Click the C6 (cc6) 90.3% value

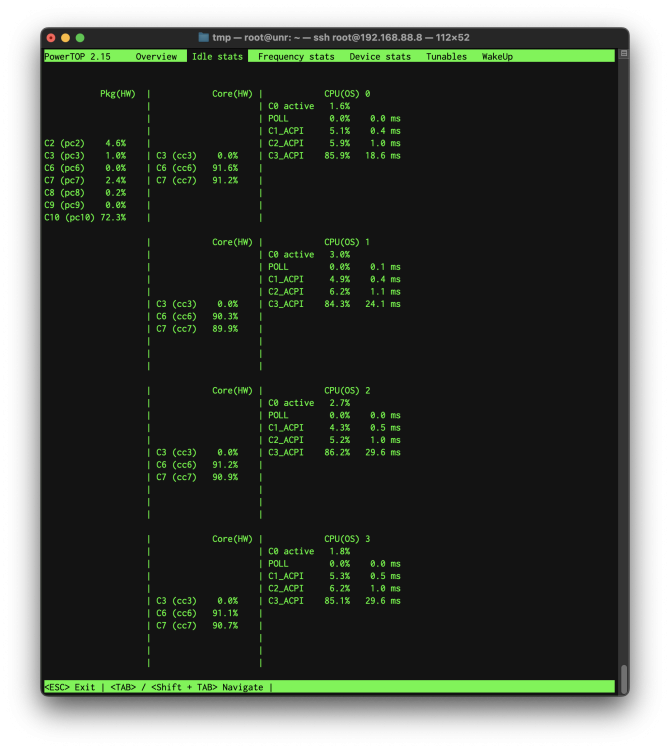pyautogui.click(x=225, y=316)
